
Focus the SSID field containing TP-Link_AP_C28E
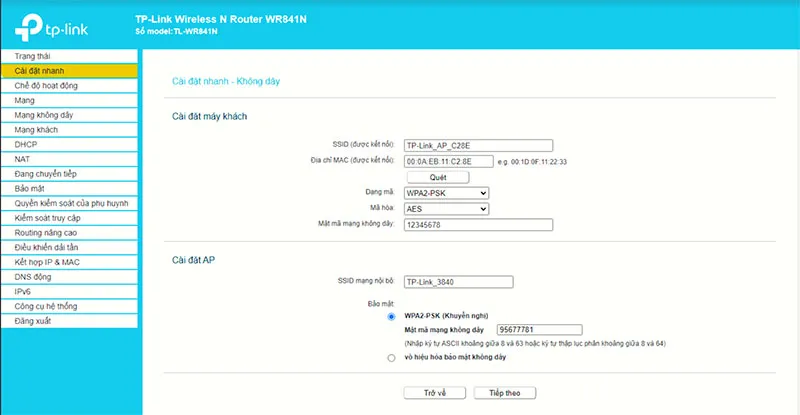[478, 145]
